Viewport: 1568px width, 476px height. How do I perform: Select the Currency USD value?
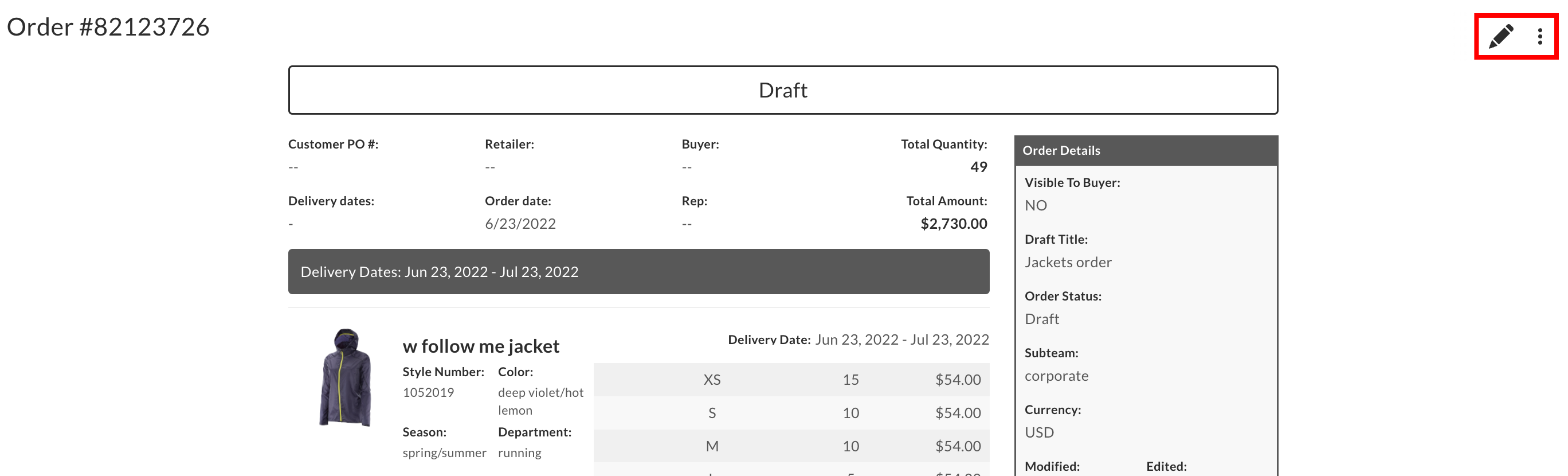pos(1038,432)
